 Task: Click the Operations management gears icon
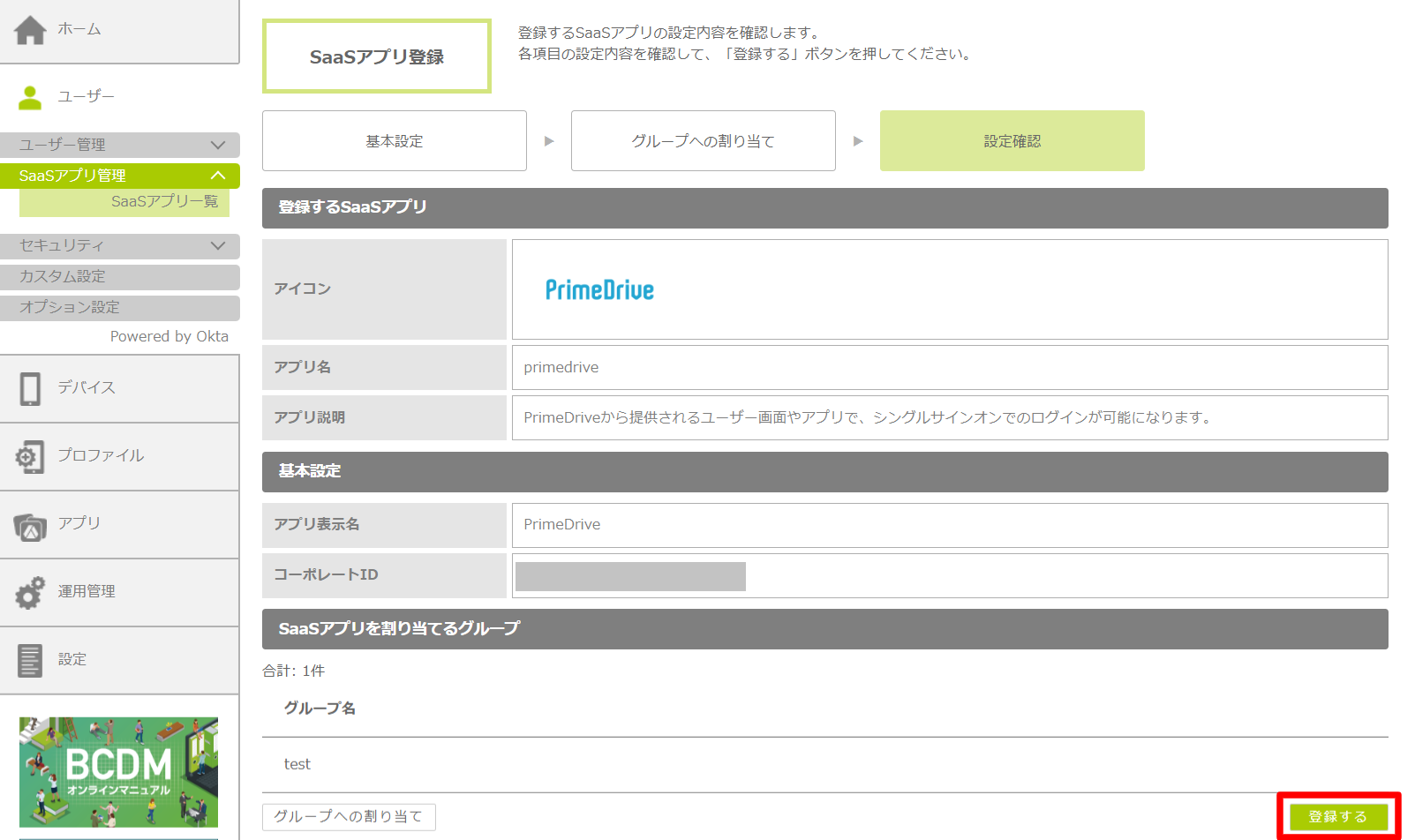(30, 592)
